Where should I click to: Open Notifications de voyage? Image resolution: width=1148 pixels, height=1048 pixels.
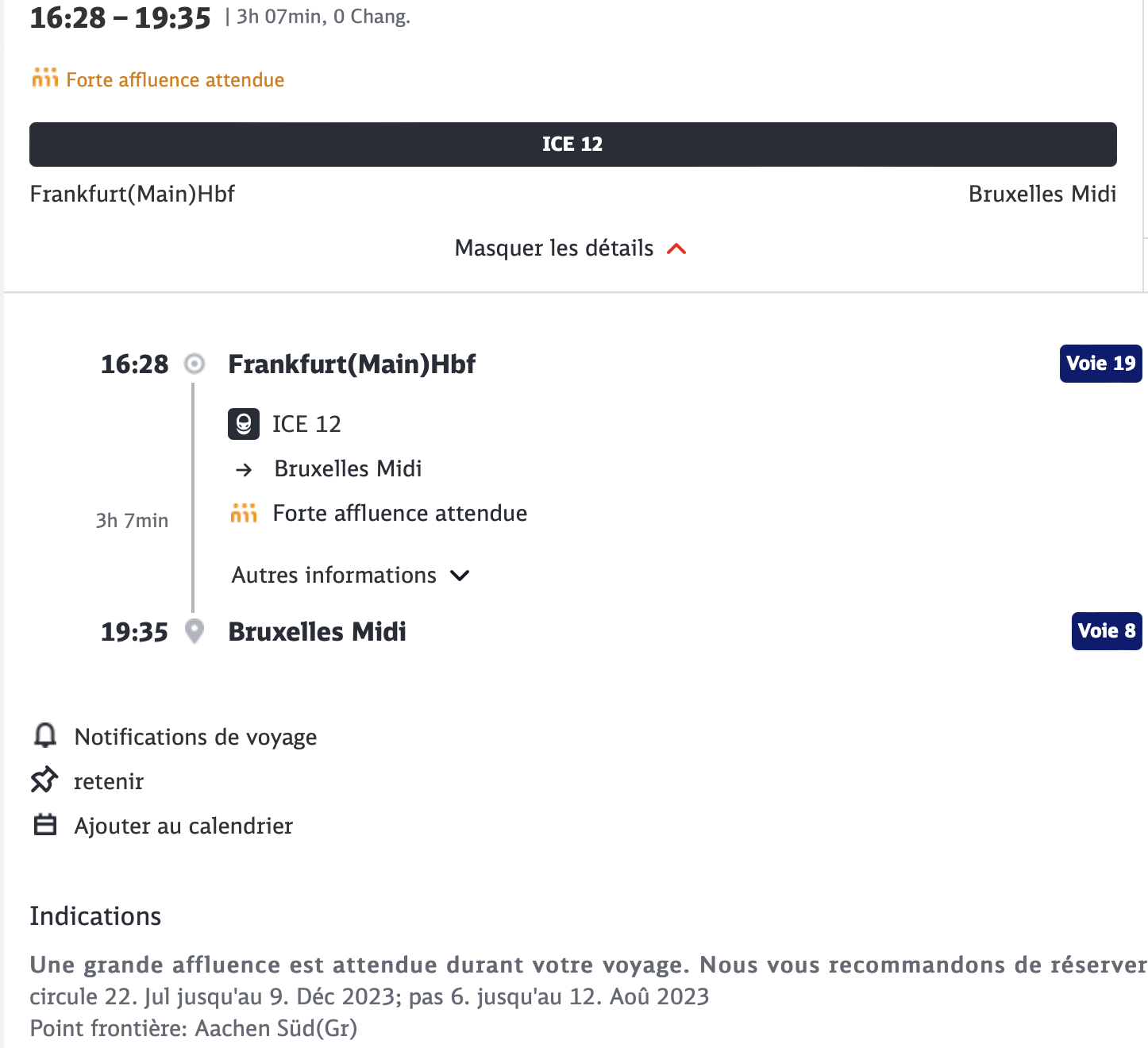[195, 737]
